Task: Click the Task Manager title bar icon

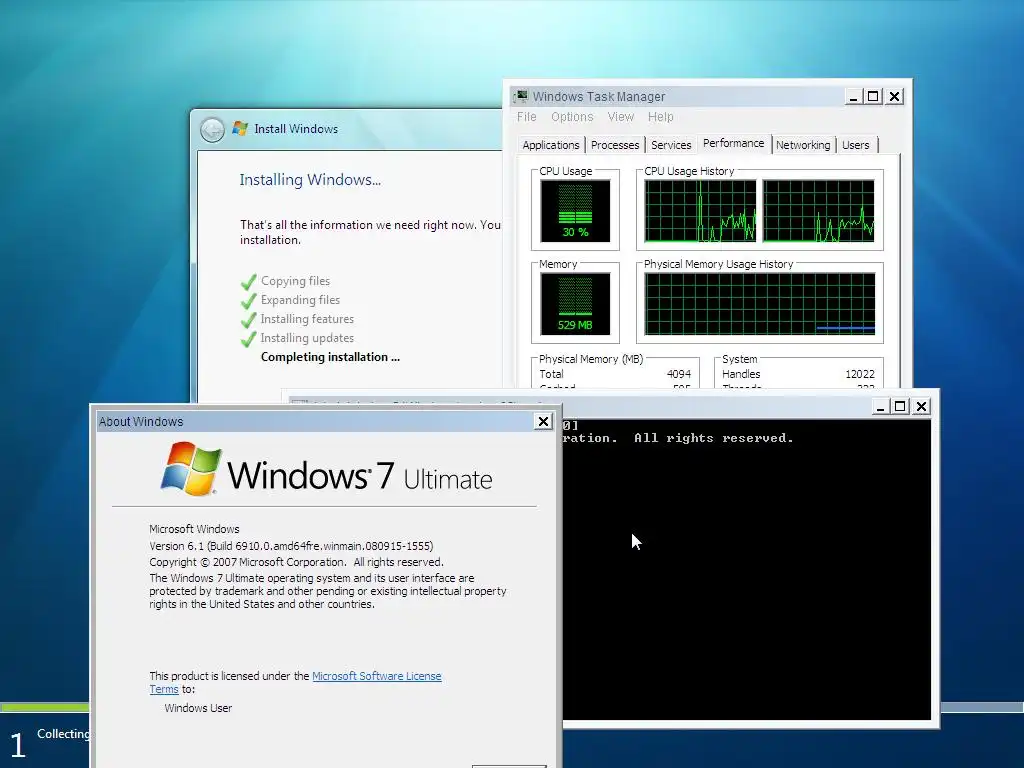Action: pyautogui.click(x=520, y=97)
